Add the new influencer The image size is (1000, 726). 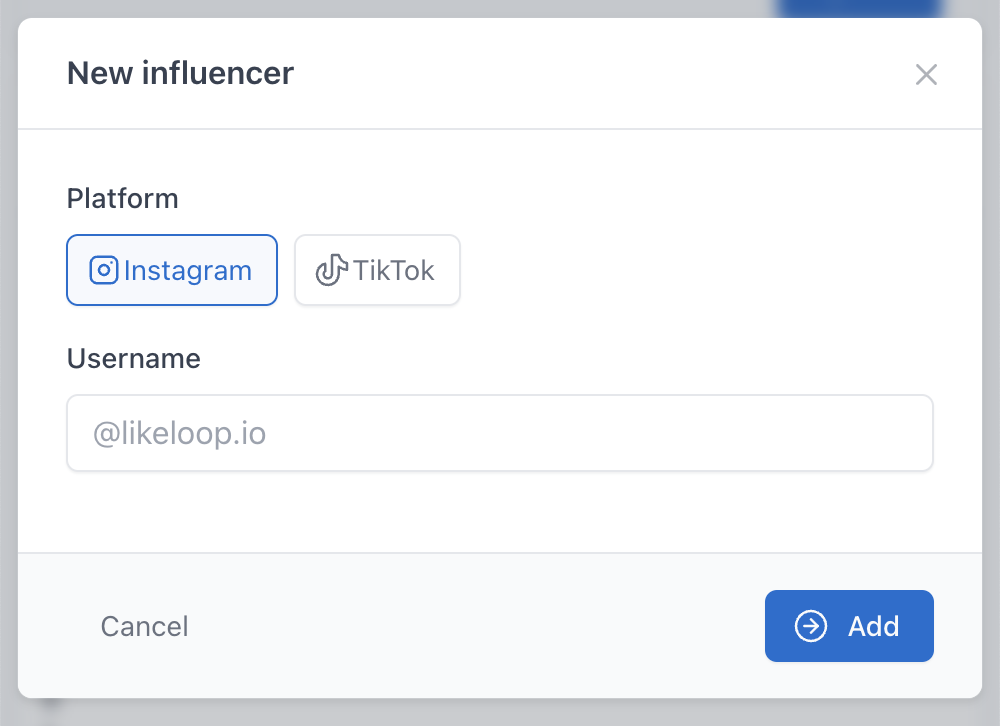[849, 626]
